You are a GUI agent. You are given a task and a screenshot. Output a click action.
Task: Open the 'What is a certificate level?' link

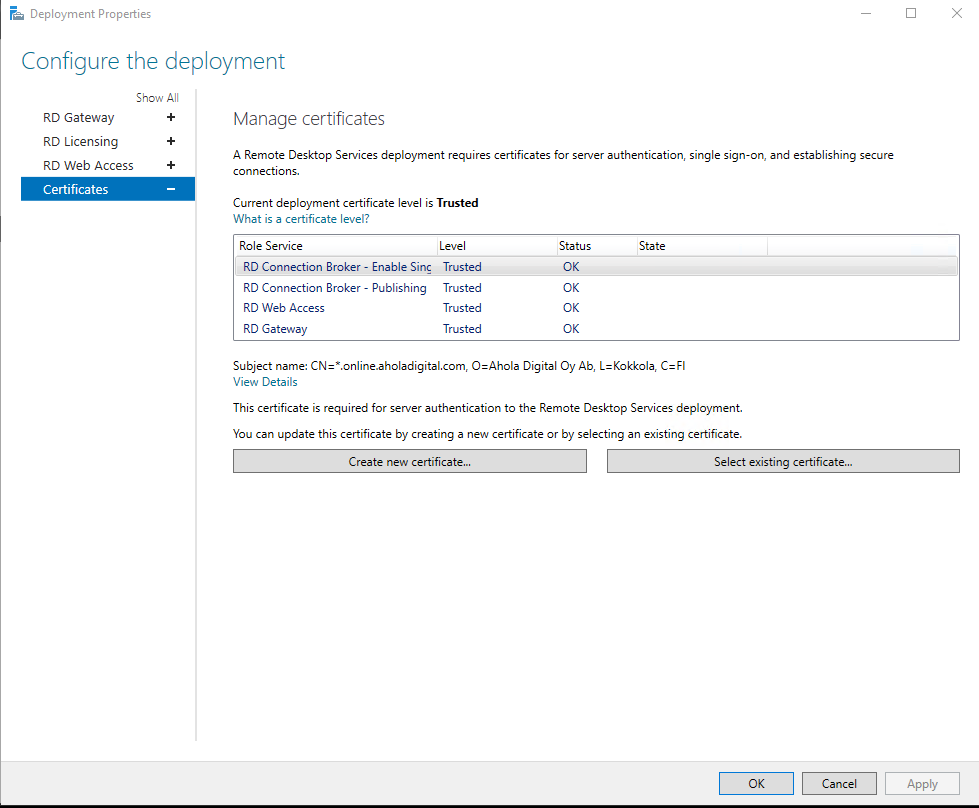(x=301, y=219)
